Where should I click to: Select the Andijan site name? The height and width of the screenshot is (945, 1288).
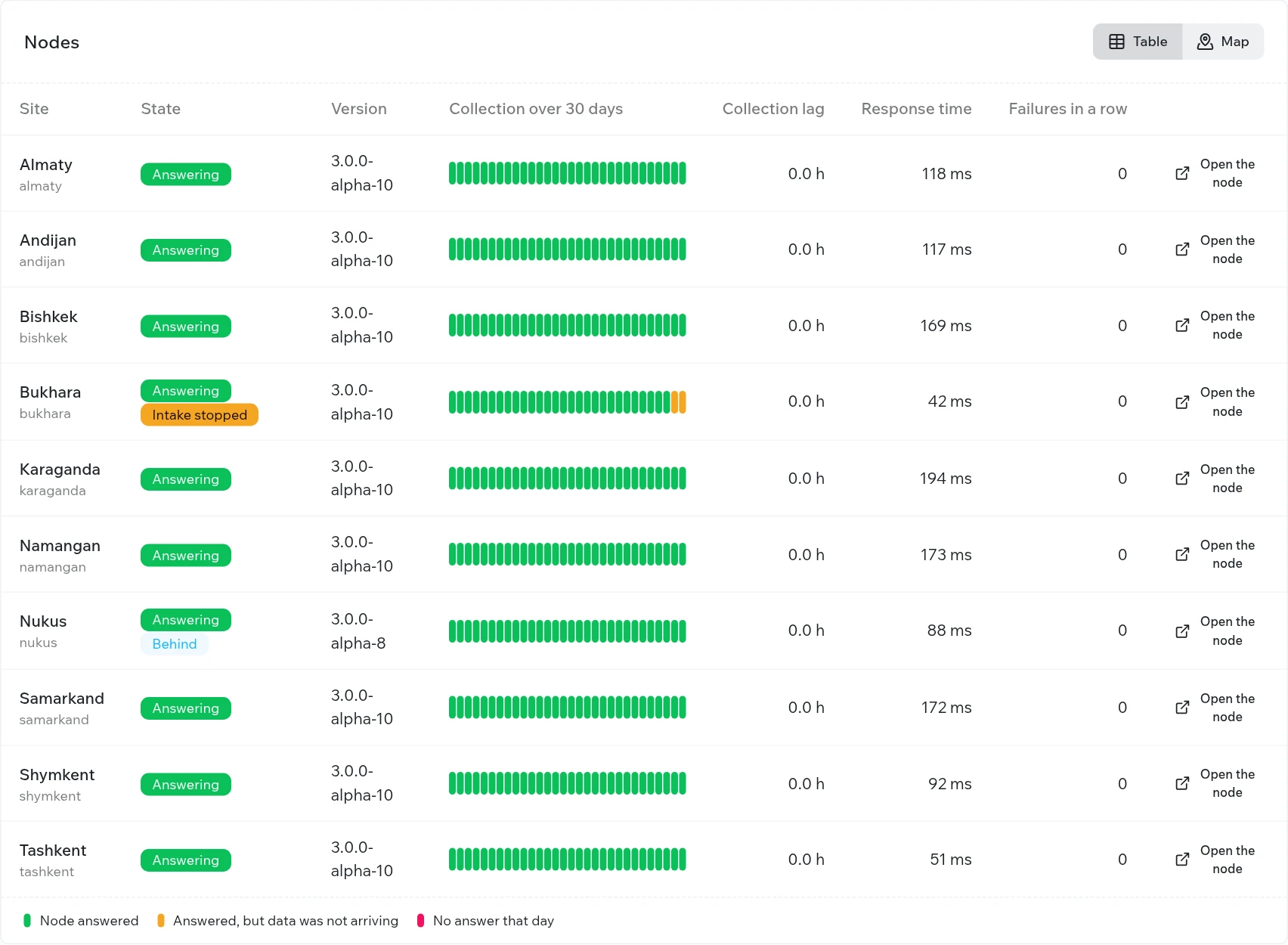click(48, 240)
